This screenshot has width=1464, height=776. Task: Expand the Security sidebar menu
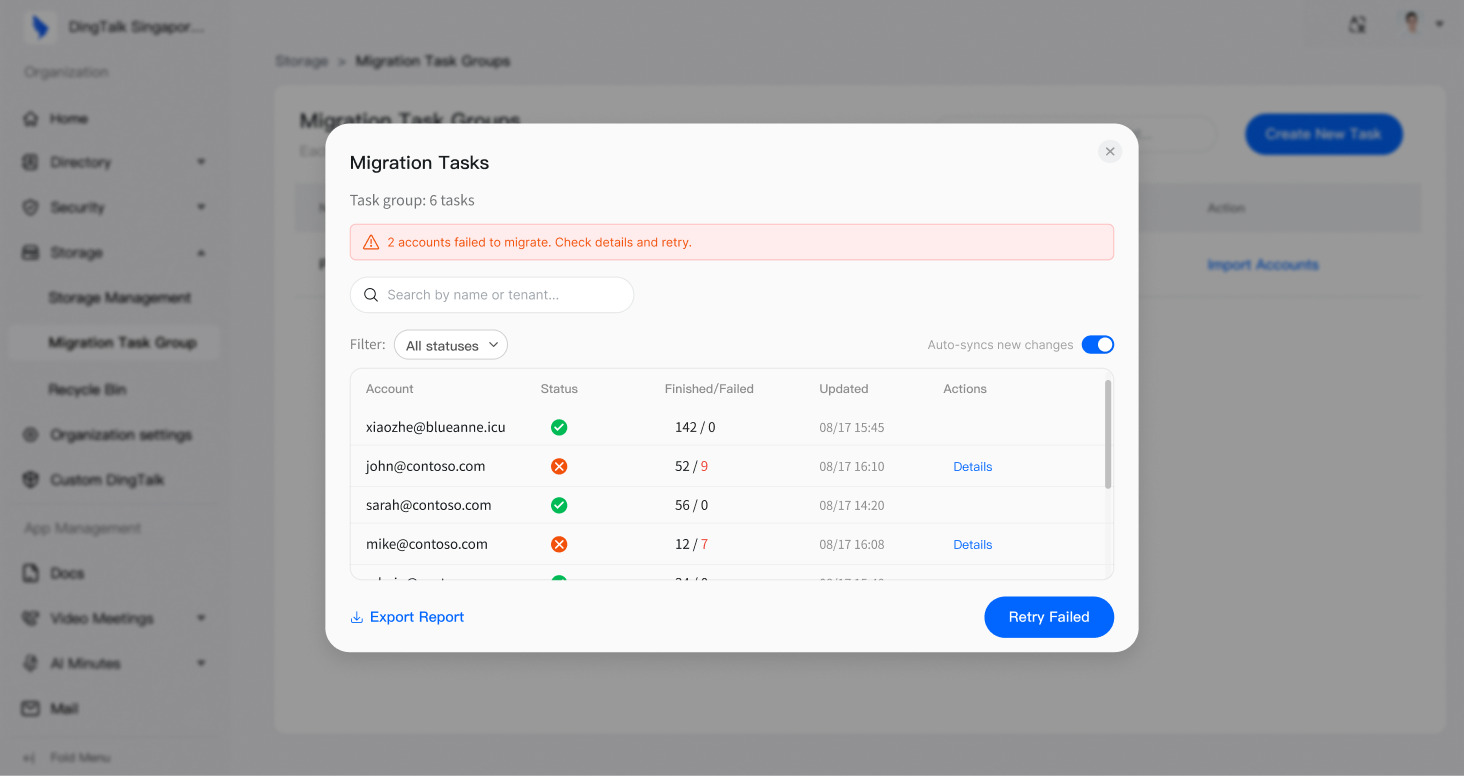pyautogui.click(x=114, y=207)
